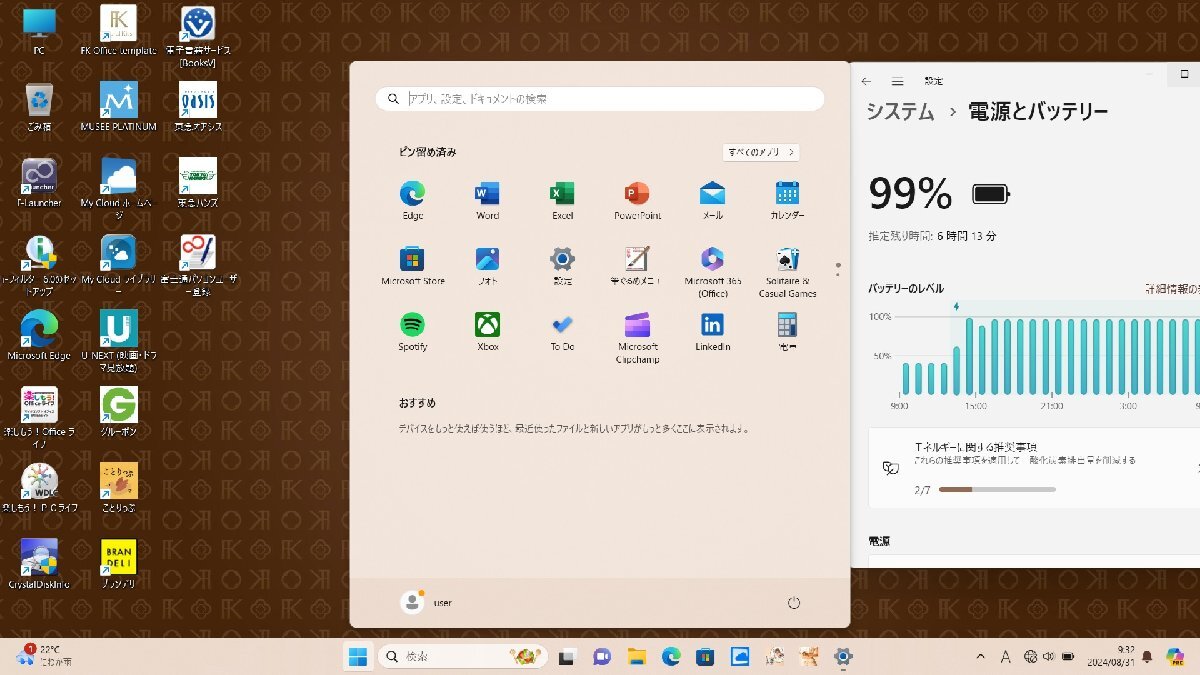
Task: Open the notification bell in the tray
Action: coord(1147,656)
